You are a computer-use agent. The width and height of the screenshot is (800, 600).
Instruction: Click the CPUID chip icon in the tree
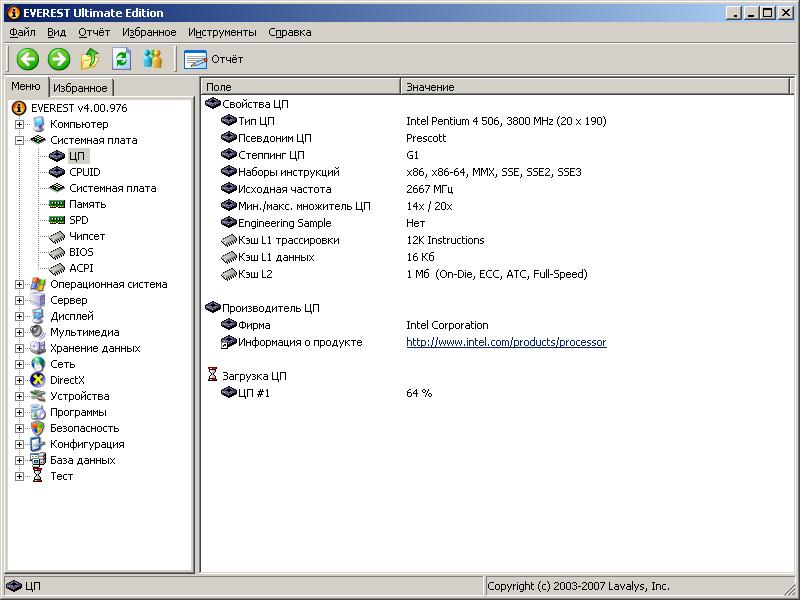[57, 172]
